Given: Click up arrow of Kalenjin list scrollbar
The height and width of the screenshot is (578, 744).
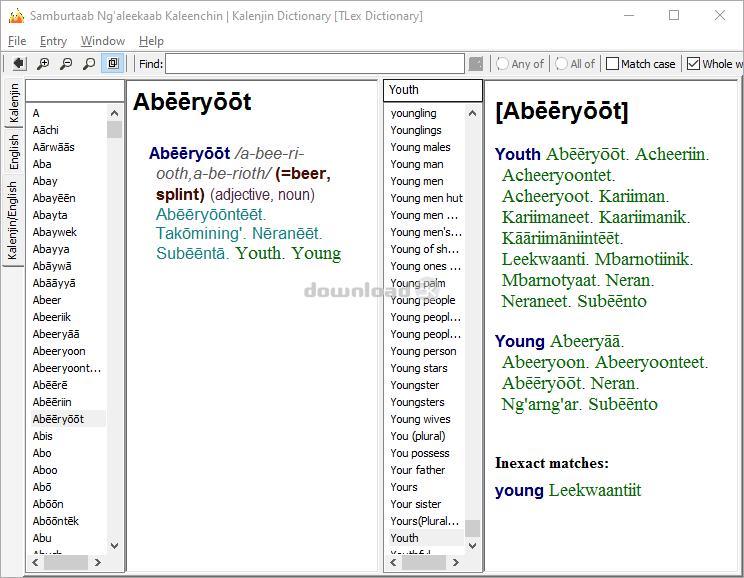Looking at the screenshot, I should 114,113.
